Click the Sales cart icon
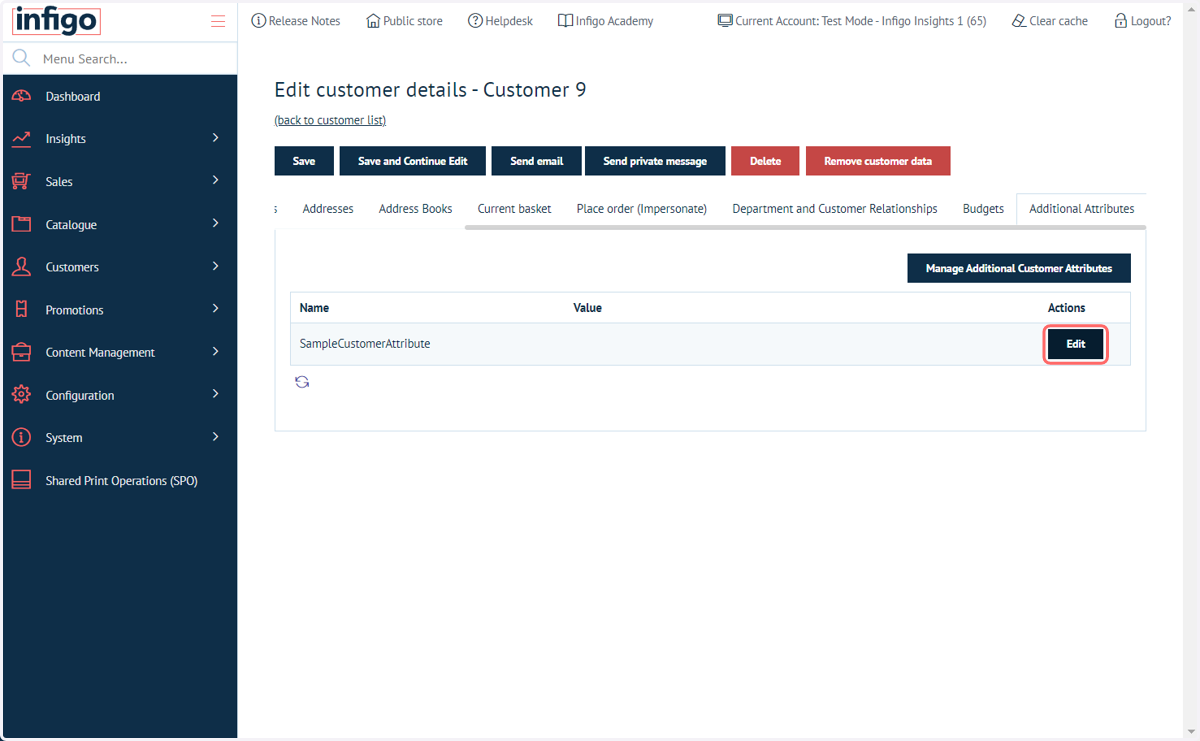Viewport: 1200px width, 741px height. click(x=21, y=181)
